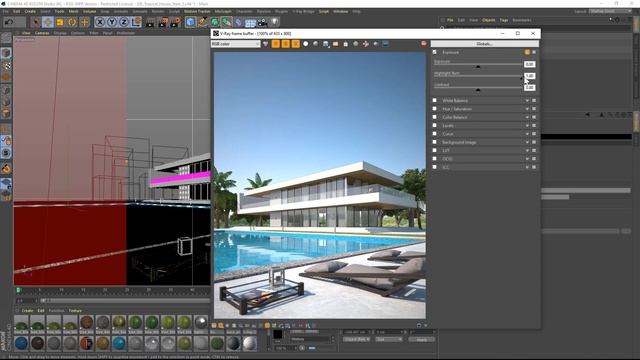
Task: Save image from V-Ray frame buffer
Action: click(326, 44)
